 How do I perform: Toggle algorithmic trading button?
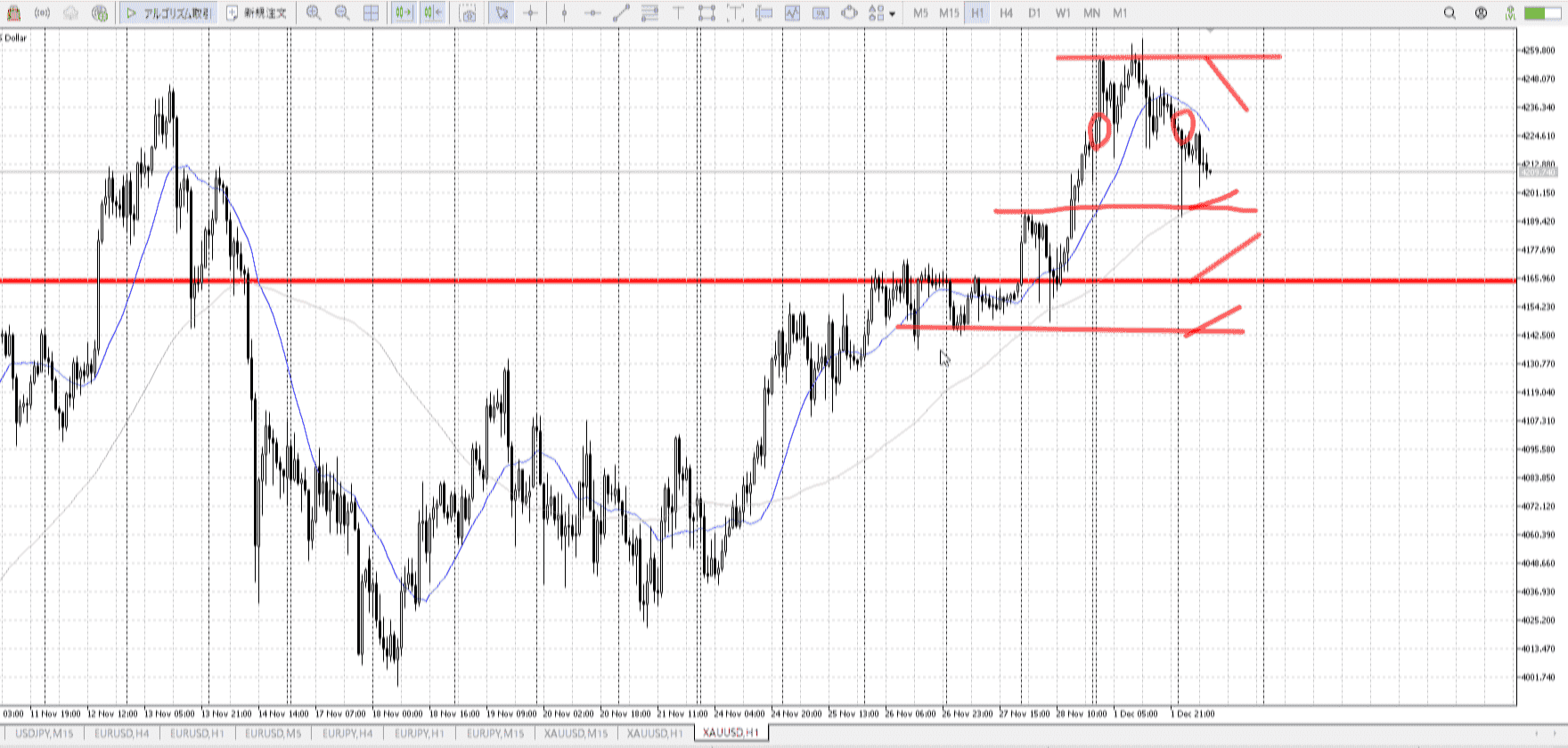click(167, 13)
